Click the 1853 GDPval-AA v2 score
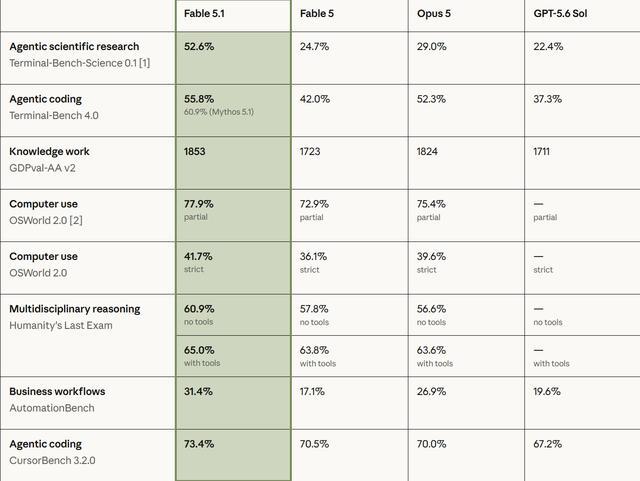Image resolution: width=640 pixels, height=481 pixels. coord(194,151)
